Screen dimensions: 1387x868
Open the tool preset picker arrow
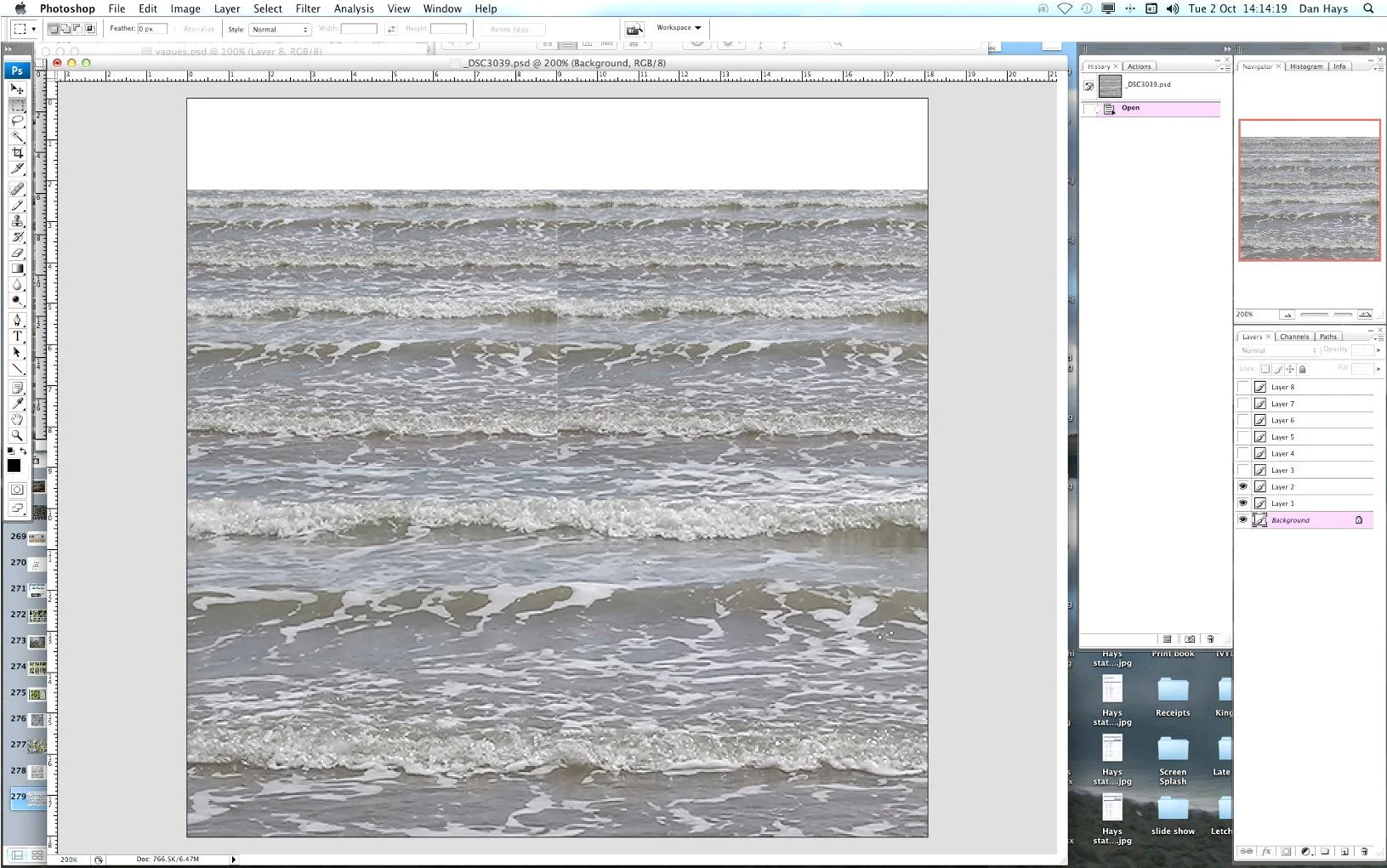[33, 29]
